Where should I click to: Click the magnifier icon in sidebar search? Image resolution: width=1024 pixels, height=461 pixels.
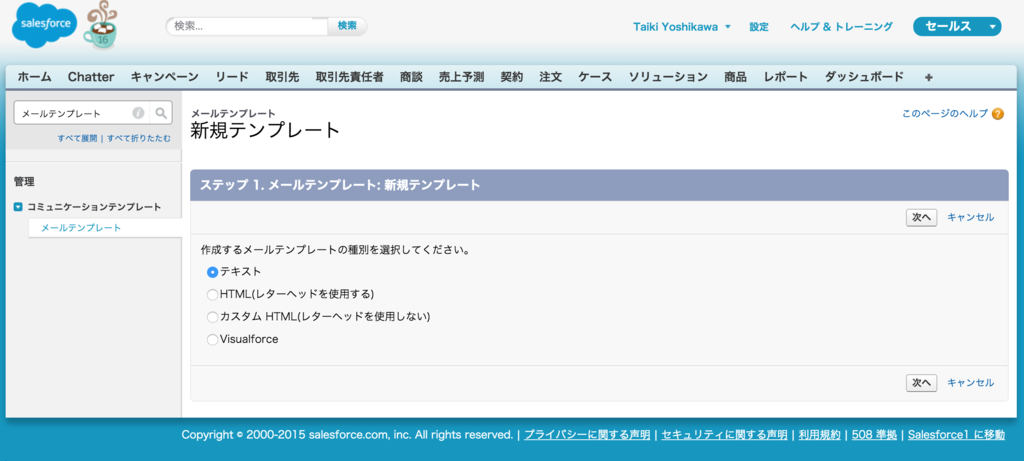[161, 113]
